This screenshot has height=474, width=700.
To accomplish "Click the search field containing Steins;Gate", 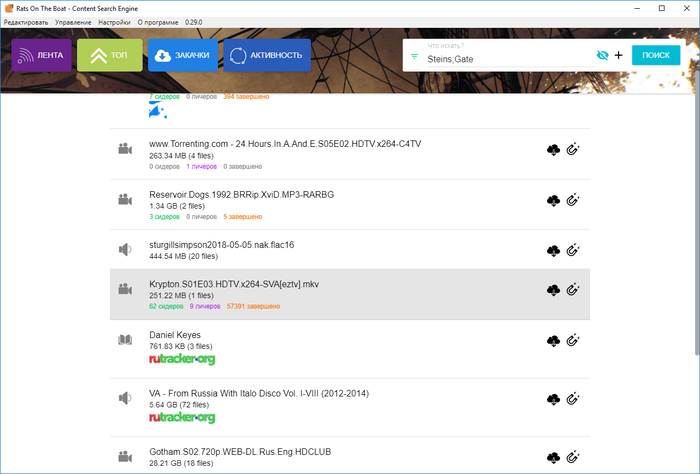I will pyautogui.click(x=505, y=60).
